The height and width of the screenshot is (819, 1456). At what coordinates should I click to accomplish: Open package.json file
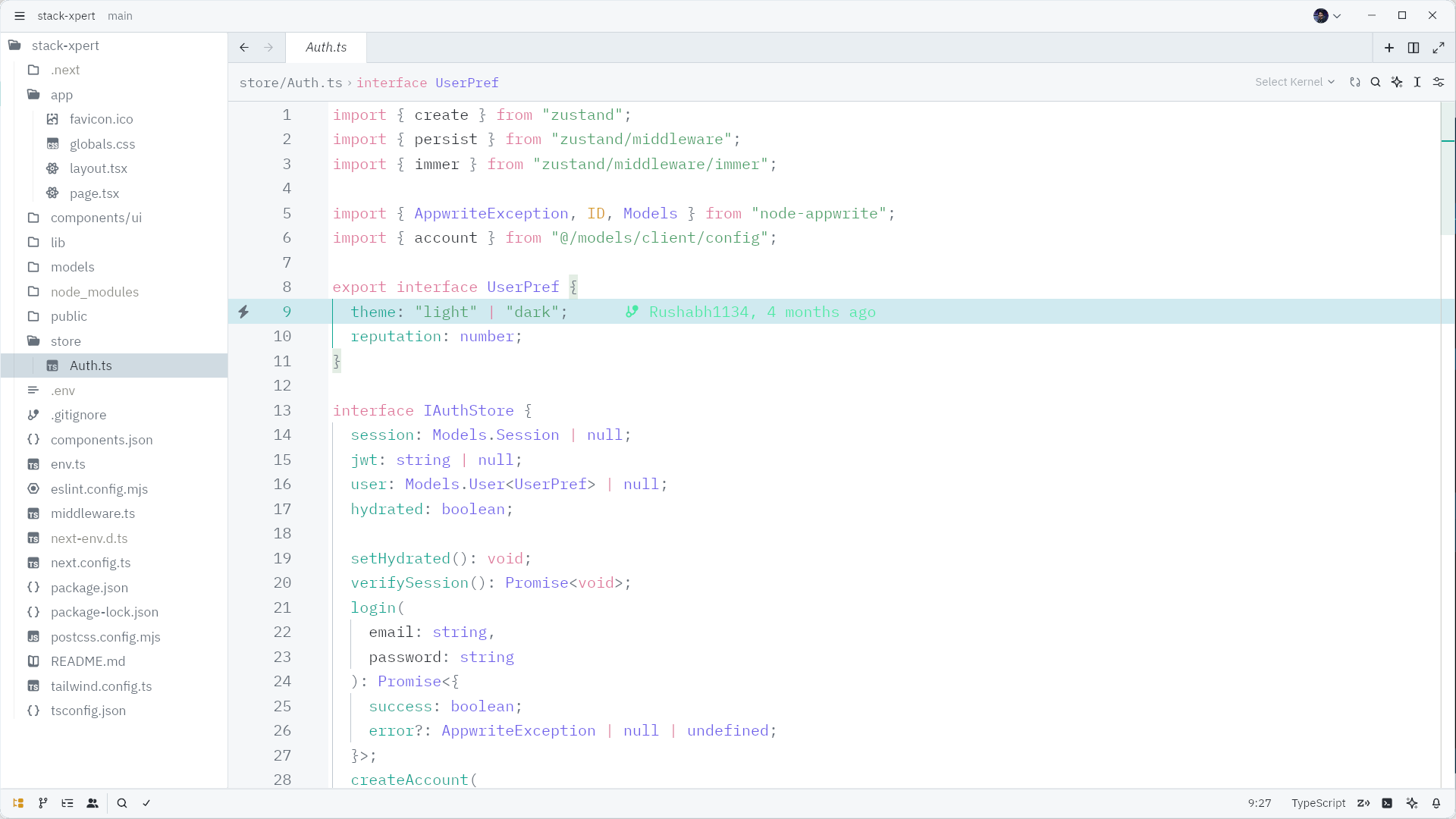114,588
